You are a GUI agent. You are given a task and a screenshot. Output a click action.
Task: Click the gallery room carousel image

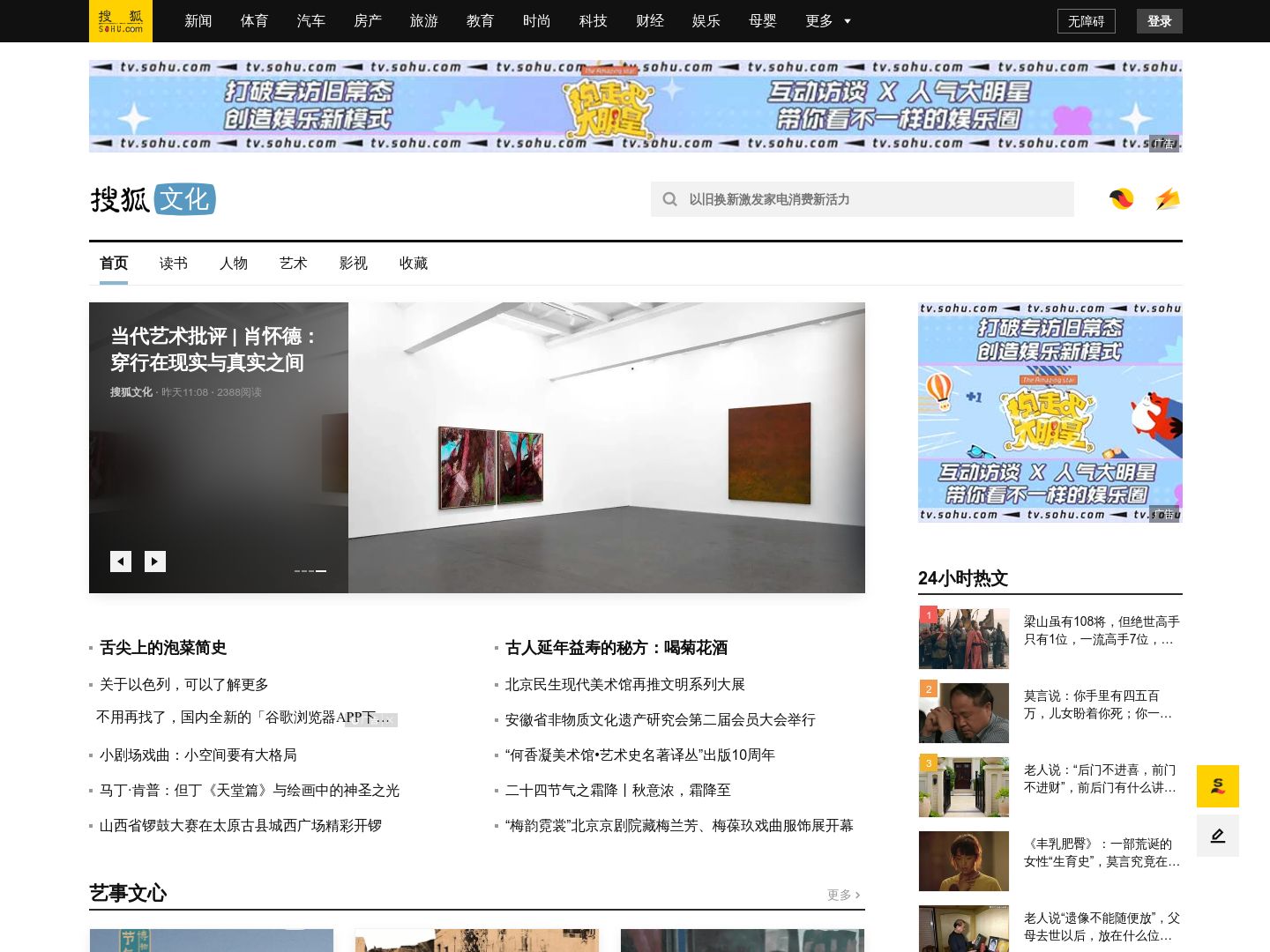point(607,448)
